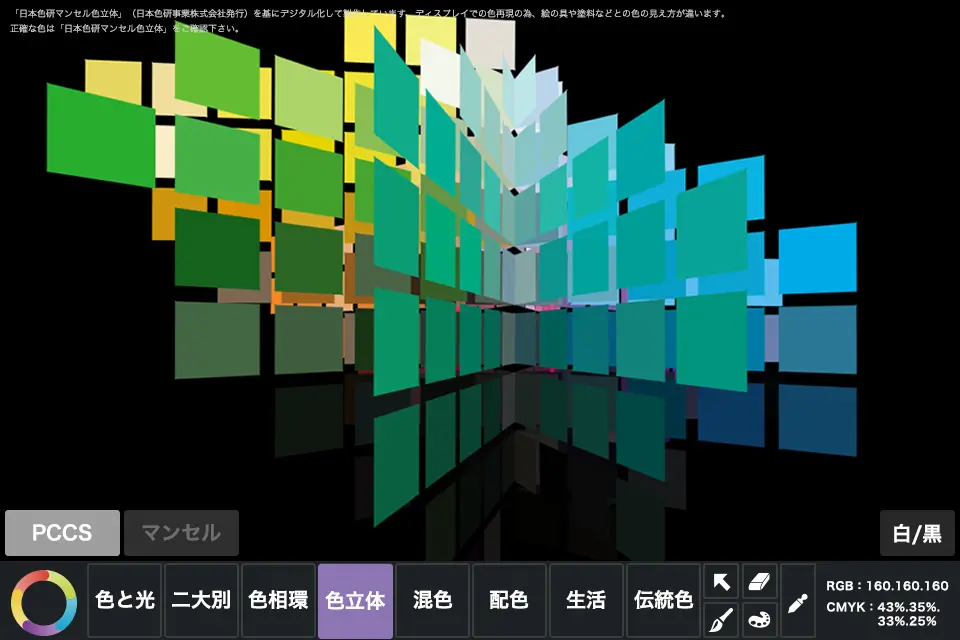Go to the 色相環 tab

click(278, 601)
